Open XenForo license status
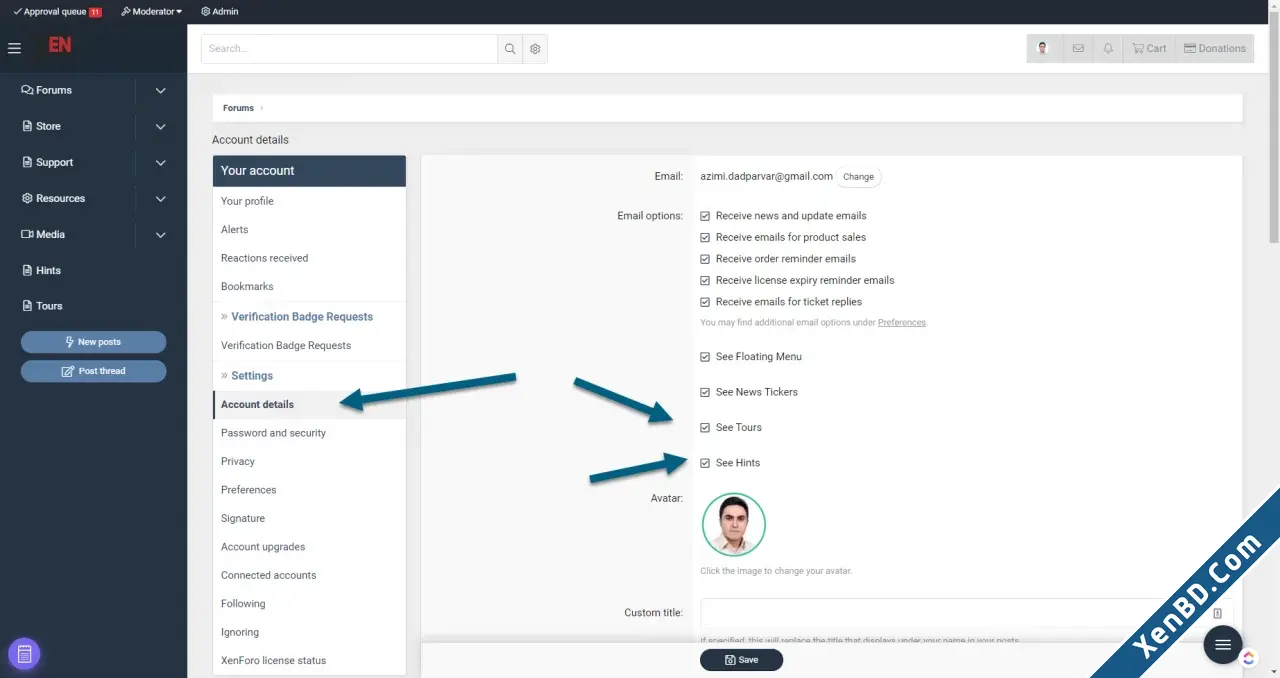The width and height of the screenshot is (1280, 678). (309, 661)
